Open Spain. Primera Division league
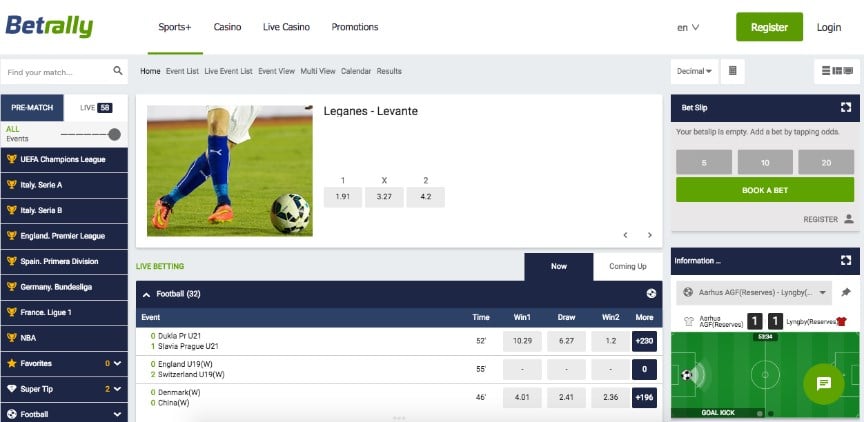 click(64, 261)
